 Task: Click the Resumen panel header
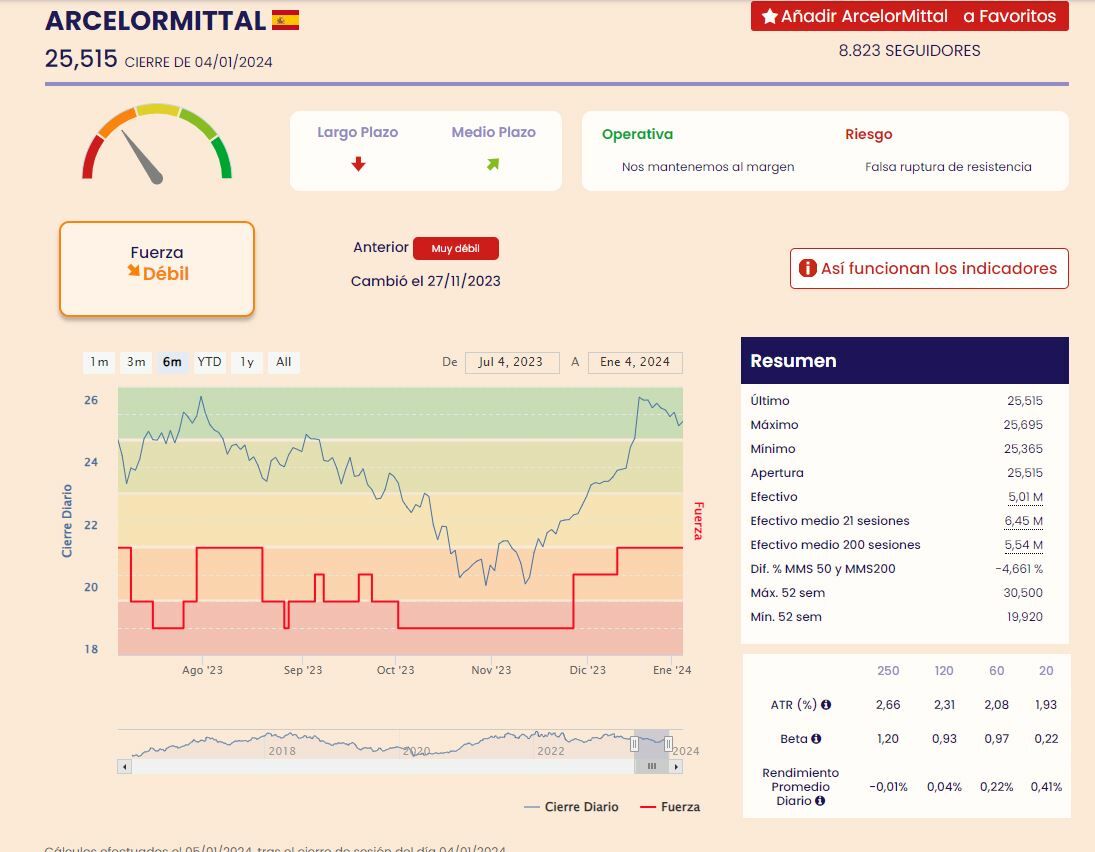[905, 360]
